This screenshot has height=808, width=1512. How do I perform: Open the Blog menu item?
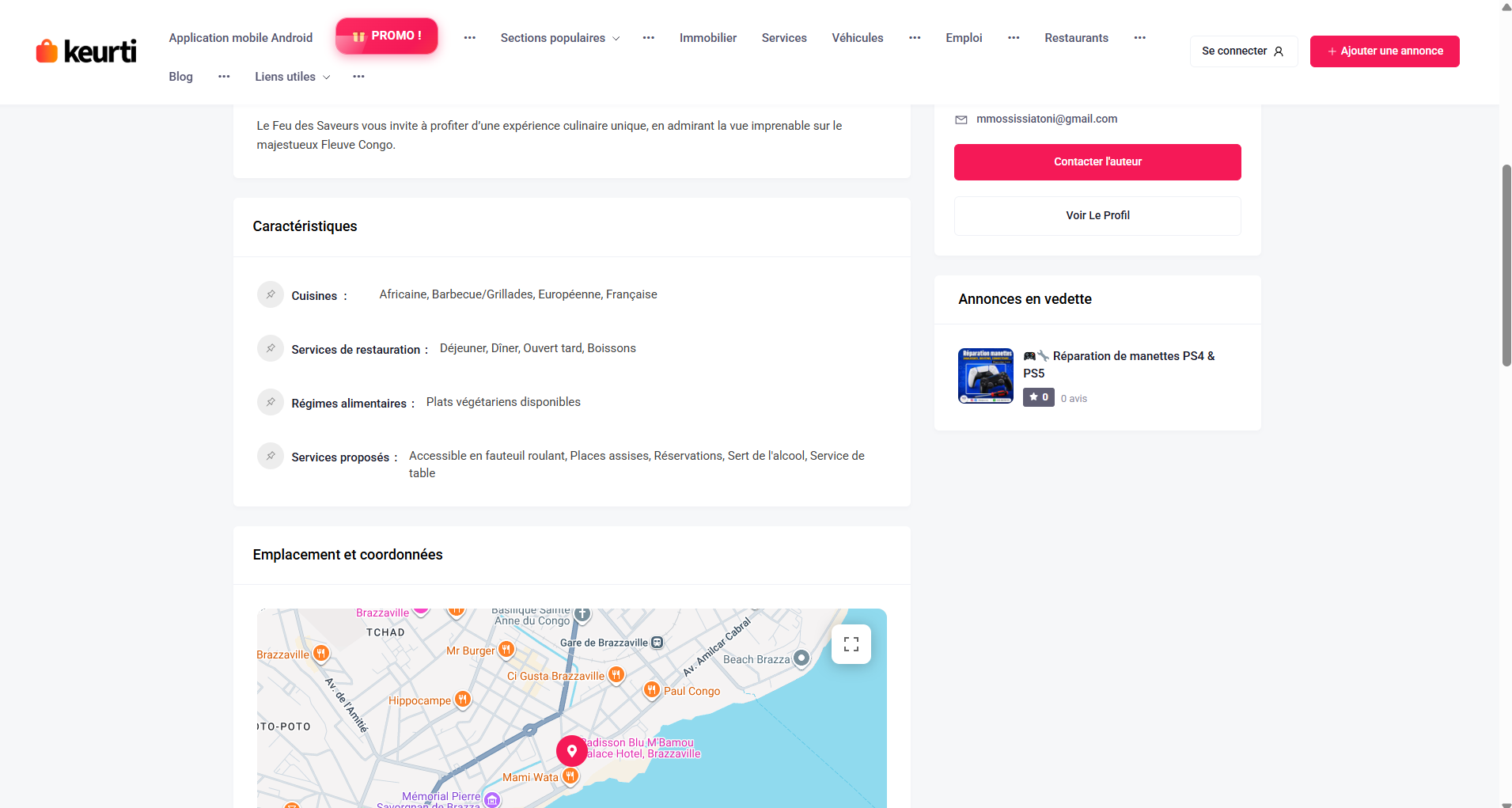(x=180, y=77)
